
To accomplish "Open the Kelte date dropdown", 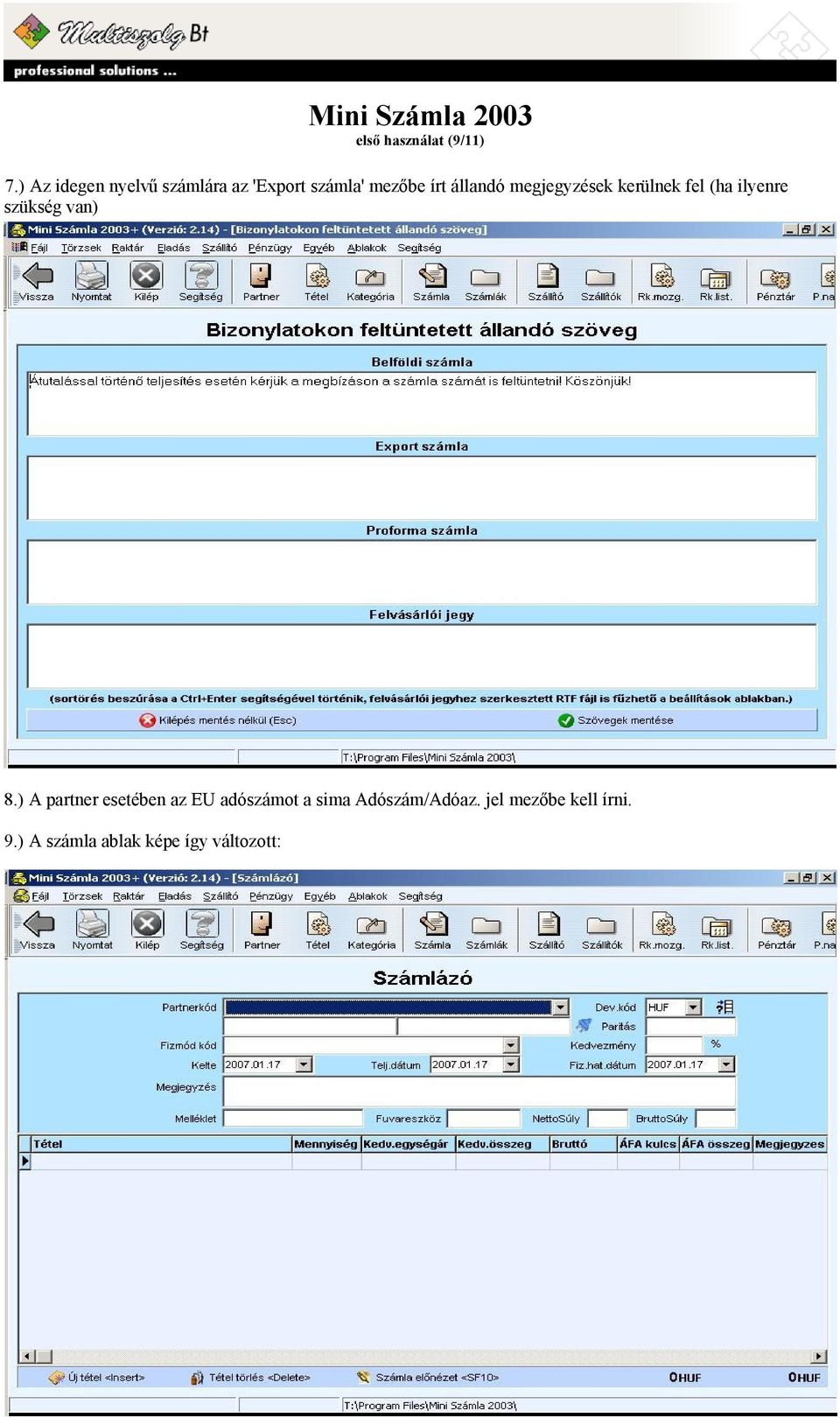I will tap(304, 1064).
